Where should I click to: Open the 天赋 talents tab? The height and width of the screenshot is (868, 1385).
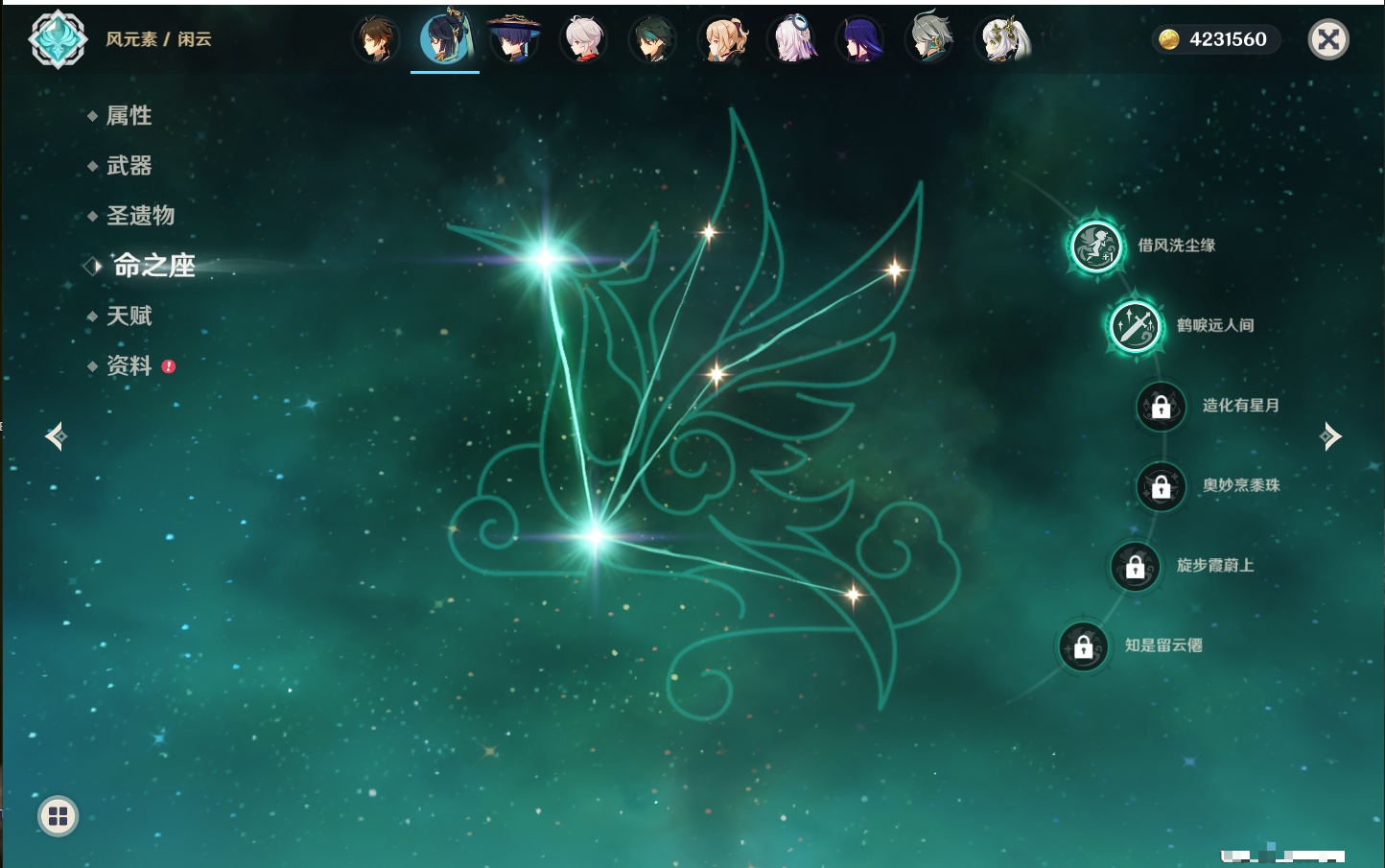pyautogui.click(x=129, y=316)
